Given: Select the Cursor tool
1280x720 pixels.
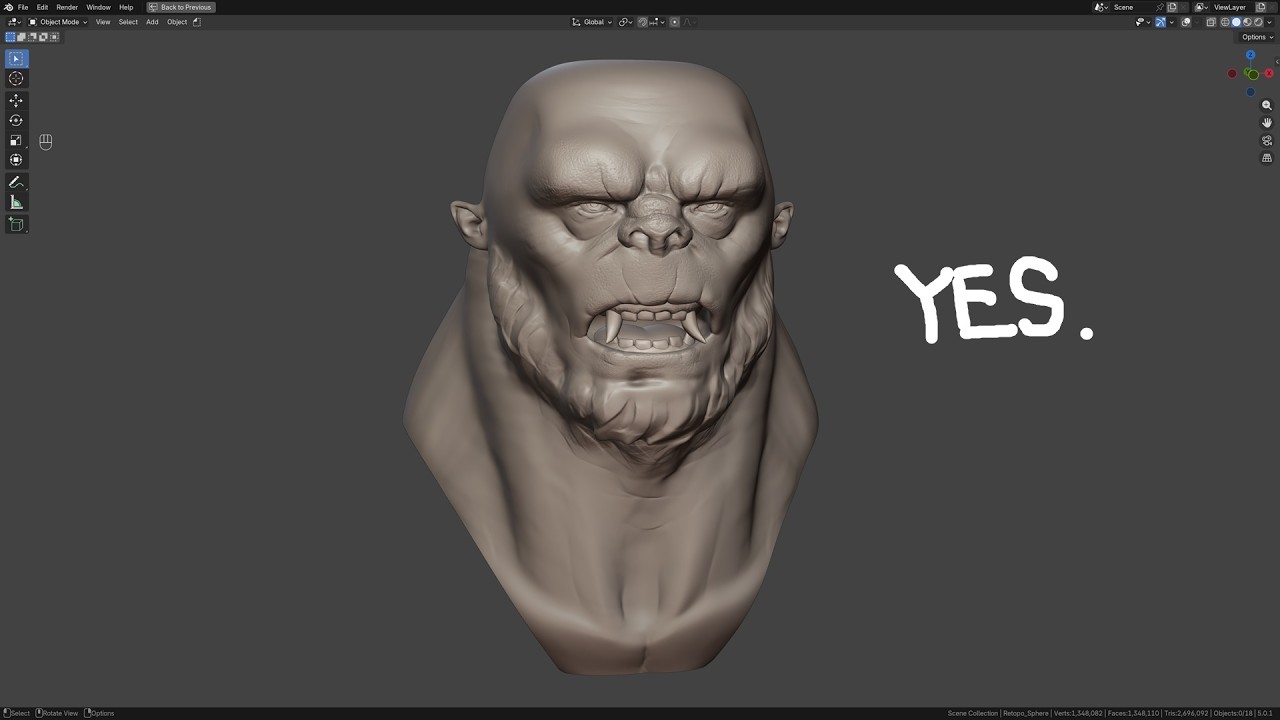Looking at the screenshot, I should 16,79.
